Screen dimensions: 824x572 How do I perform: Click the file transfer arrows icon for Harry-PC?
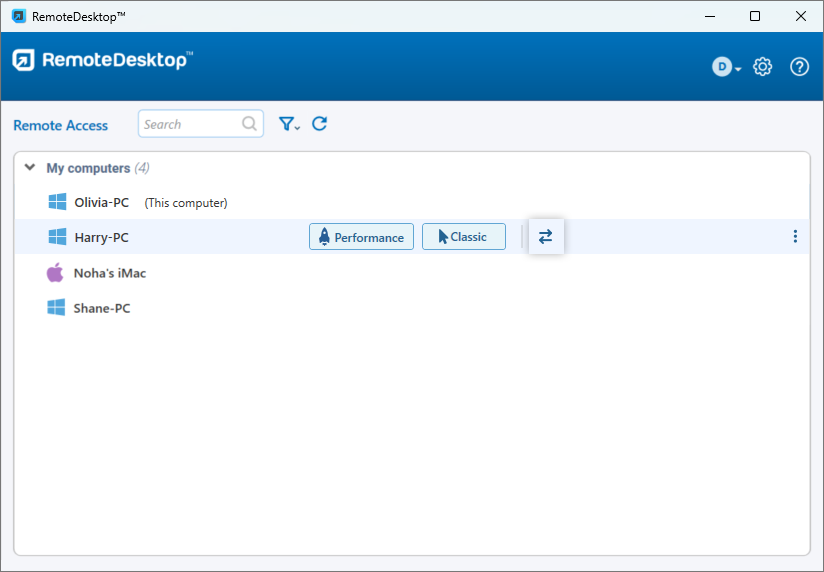coord(546,237)
